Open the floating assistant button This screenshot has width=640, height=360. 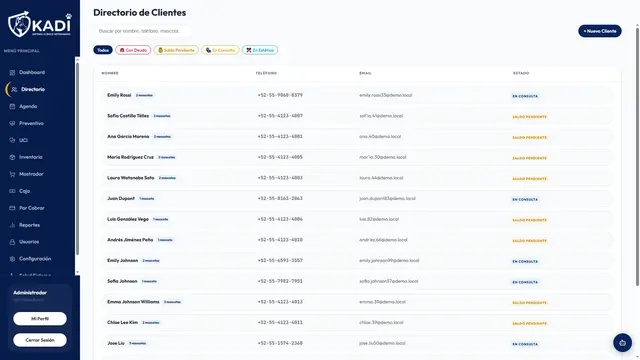pyautogui.click(x=622, y=343)
